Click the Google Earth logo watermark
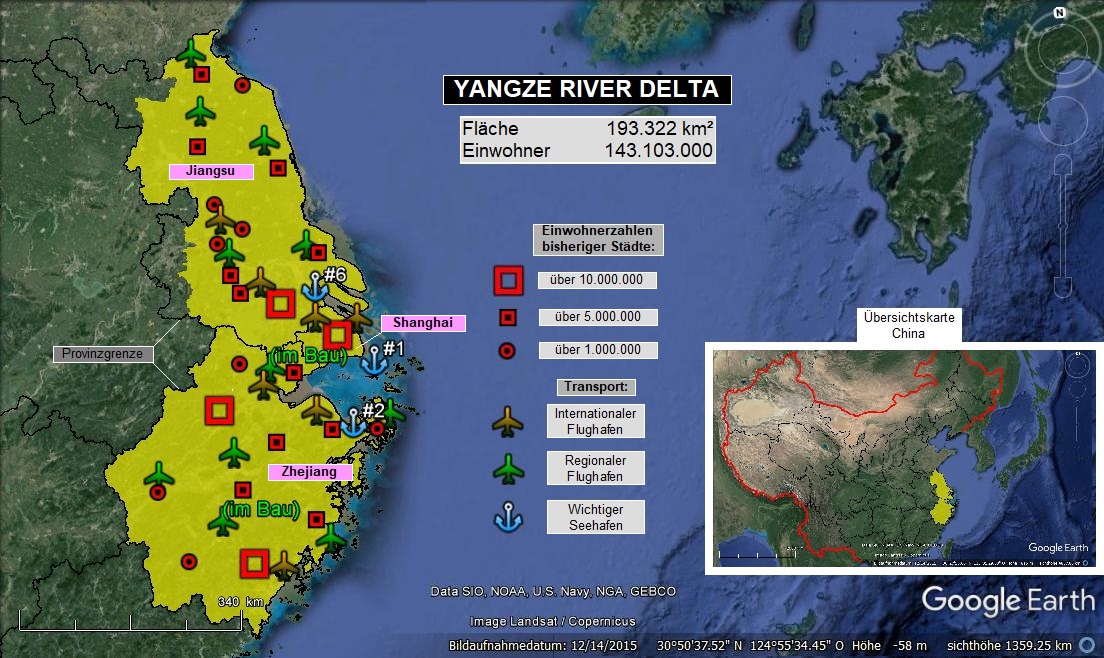This screenshot has height=658, width=1104. pyautogui.click(x=1008, y=600)
